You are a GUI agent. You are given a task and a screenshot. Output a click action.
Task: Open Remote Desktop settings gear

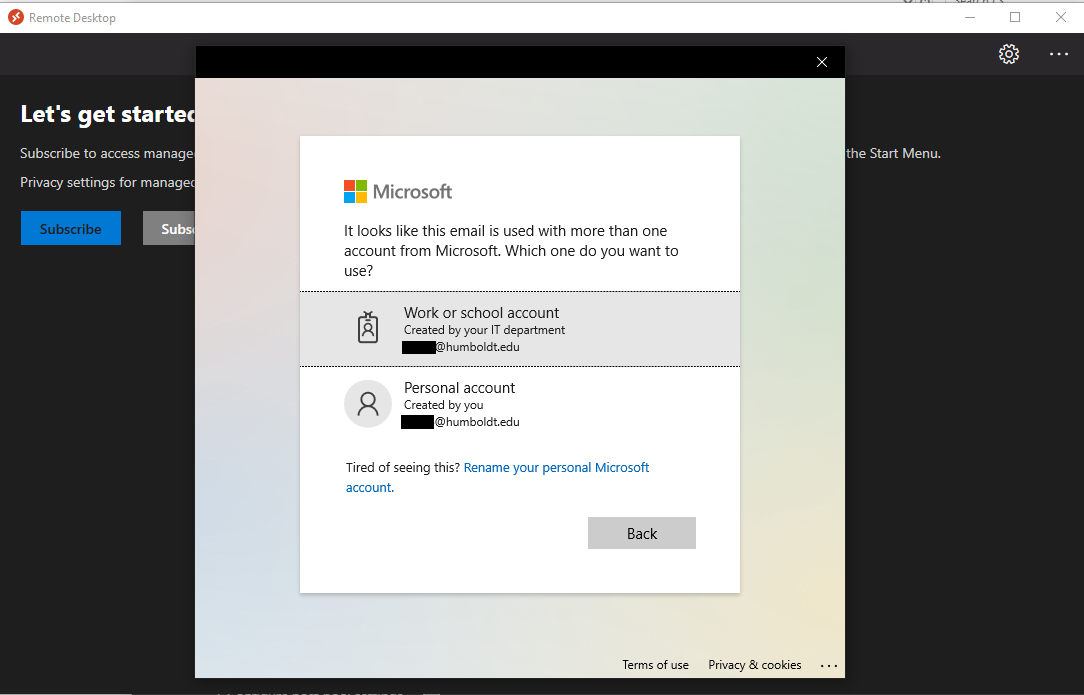coord(1009,54)
